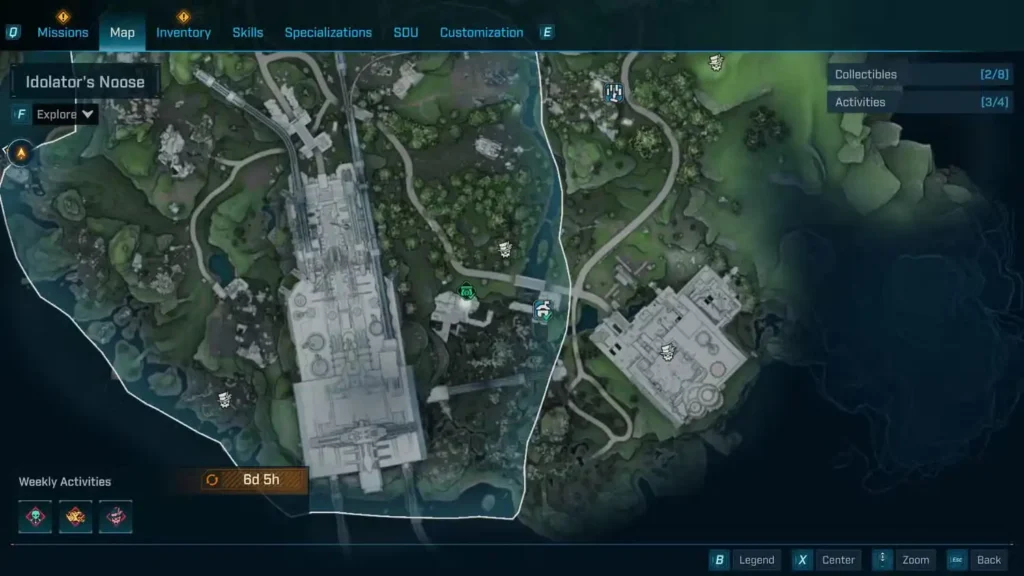Select the hat-skull marker on the northeast grassland
This screenshot has width=1024, height=576.
pyautogui.click(x=716, y=63)
